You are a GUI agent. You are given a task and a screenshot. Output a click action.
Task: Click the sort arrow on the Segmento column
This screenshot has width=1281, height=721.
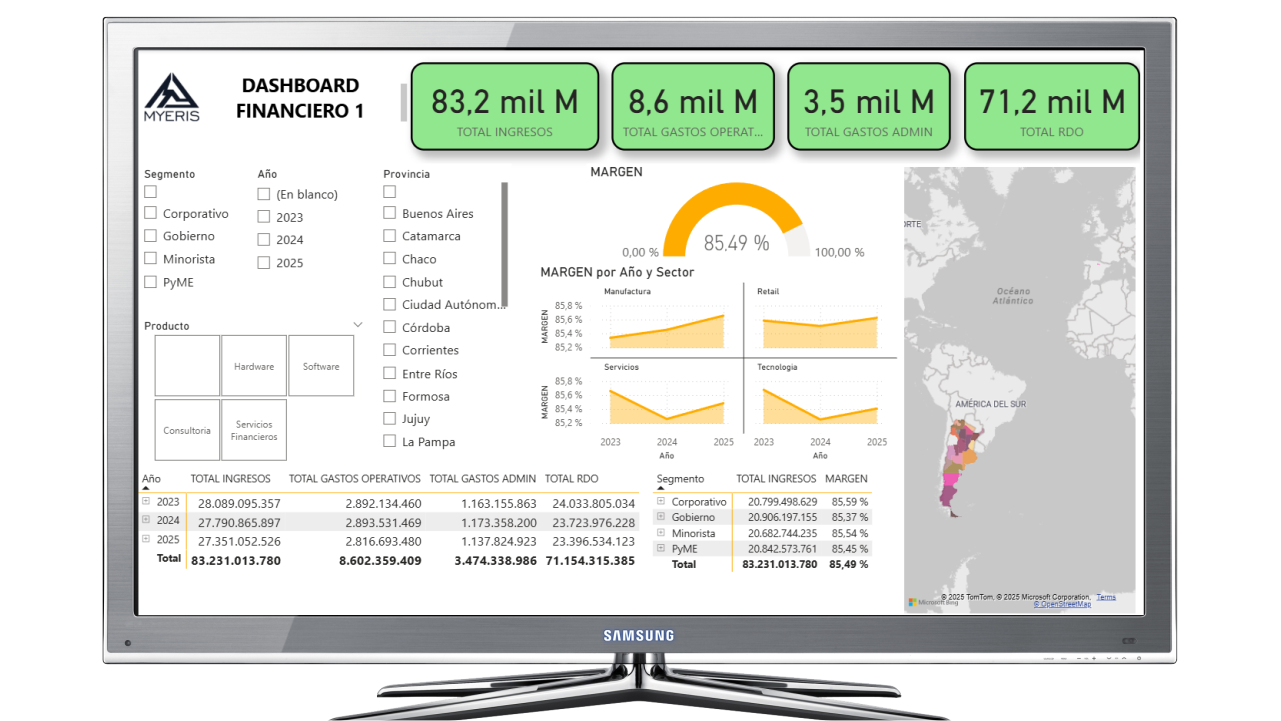pos(661,488)
